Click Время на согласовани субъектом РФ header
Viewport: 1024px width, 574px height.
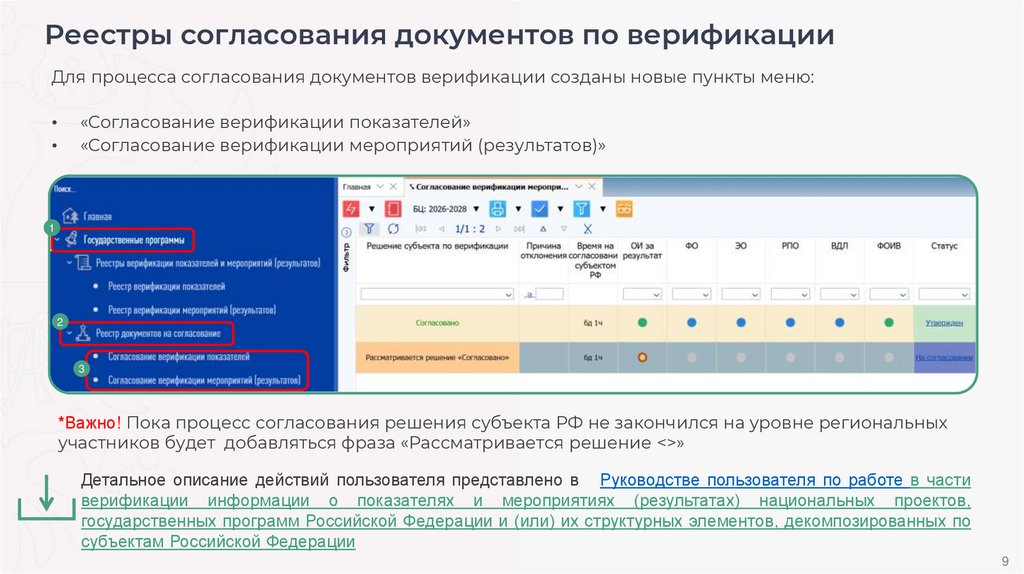(x=593, y=261)
